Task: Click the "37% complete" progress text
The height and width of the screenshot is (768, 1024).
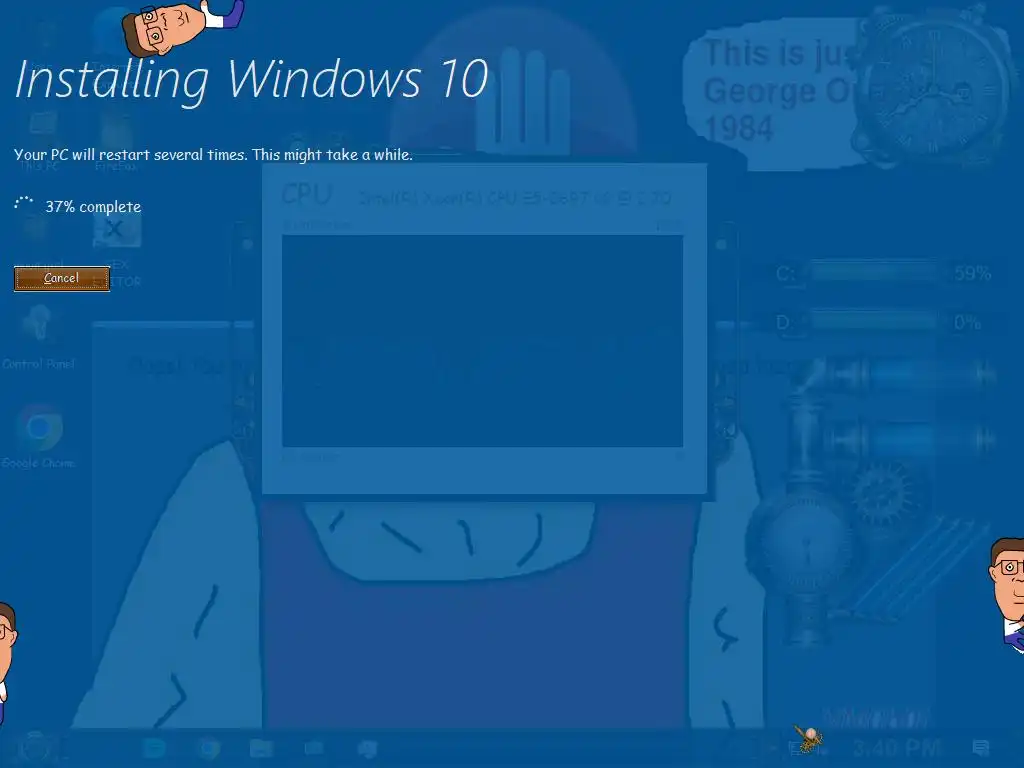Action: tap(93, 207)
